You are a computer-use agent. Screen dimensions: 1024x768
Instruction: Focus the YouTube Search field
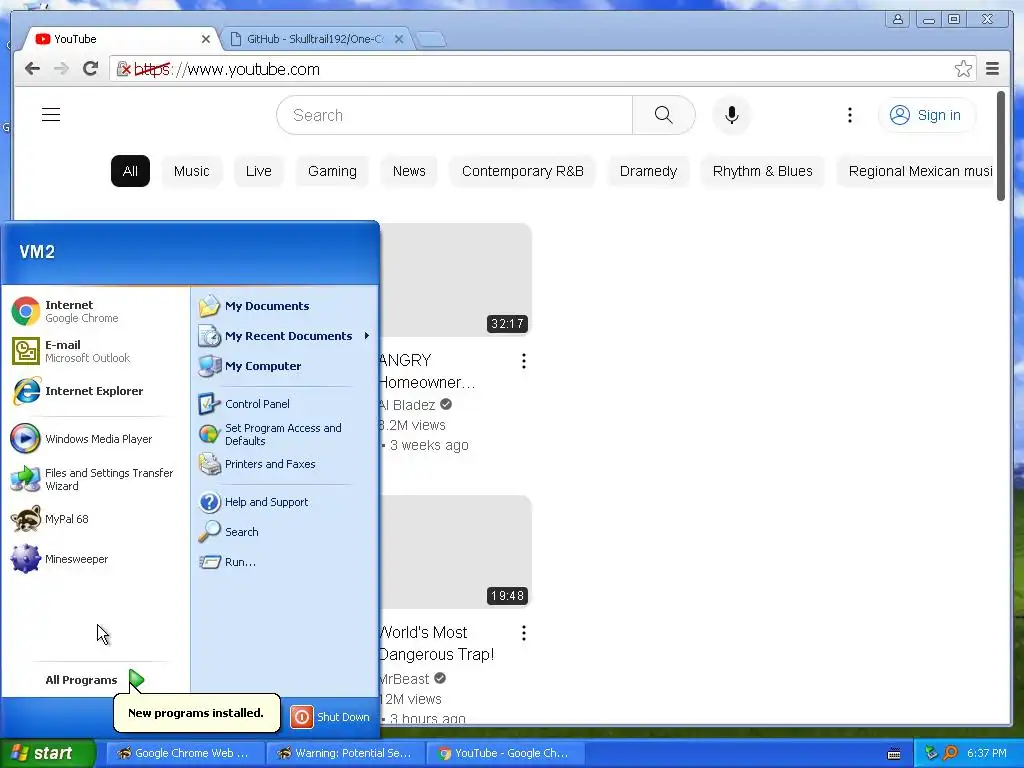pyautogui.click(x=455, y=115)
